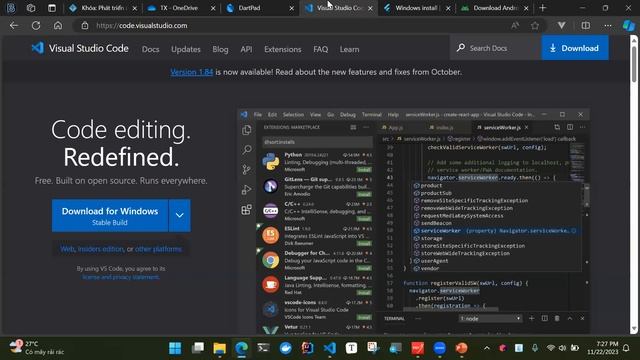Open the Snipping Tool taskbar icon
Screen dimensions: 640x360
[x=373, y=348]
